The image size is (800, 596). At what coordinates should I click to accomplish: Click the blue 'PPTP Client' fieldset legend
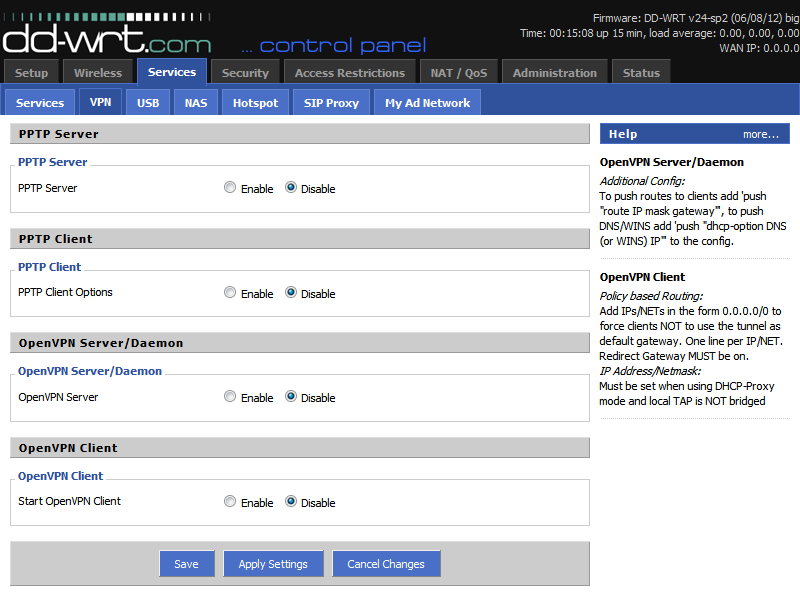[49, 267]
